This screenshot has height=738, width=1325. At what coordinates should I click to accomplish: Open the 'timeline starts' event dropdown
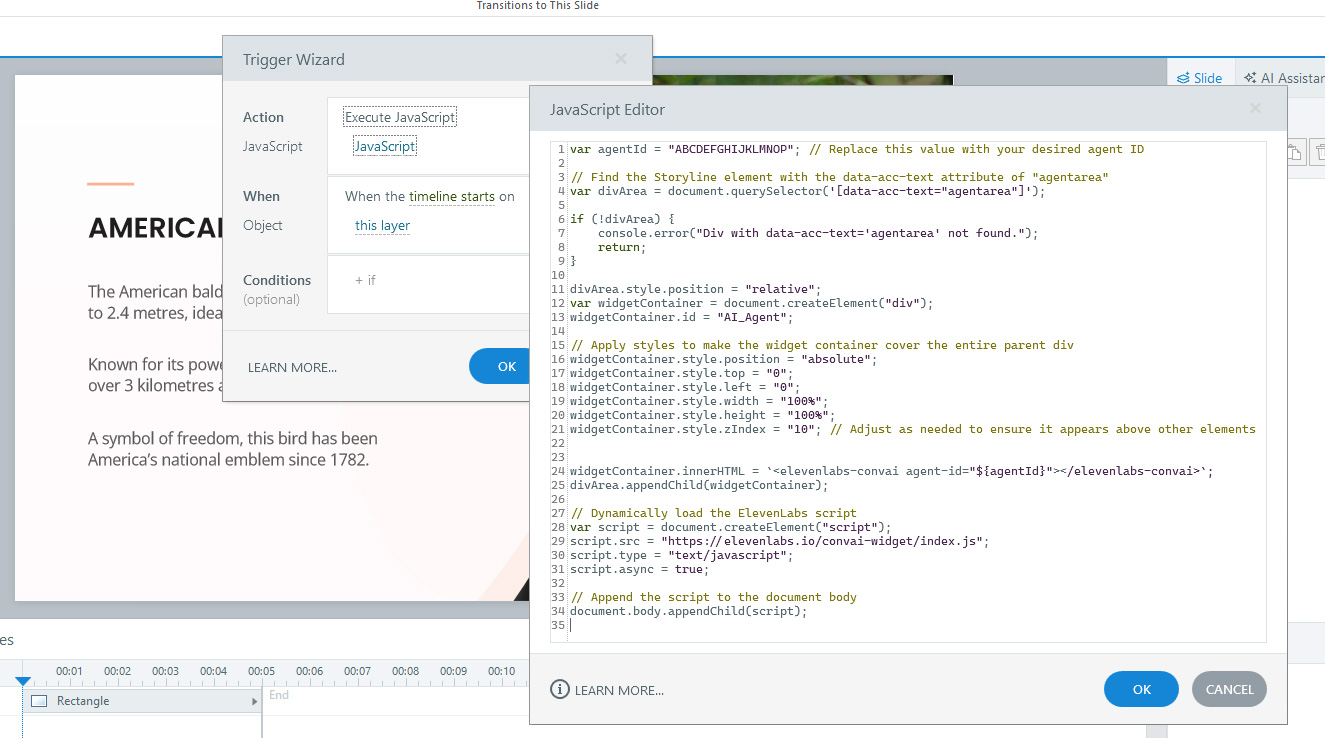[x=451, y=196]
